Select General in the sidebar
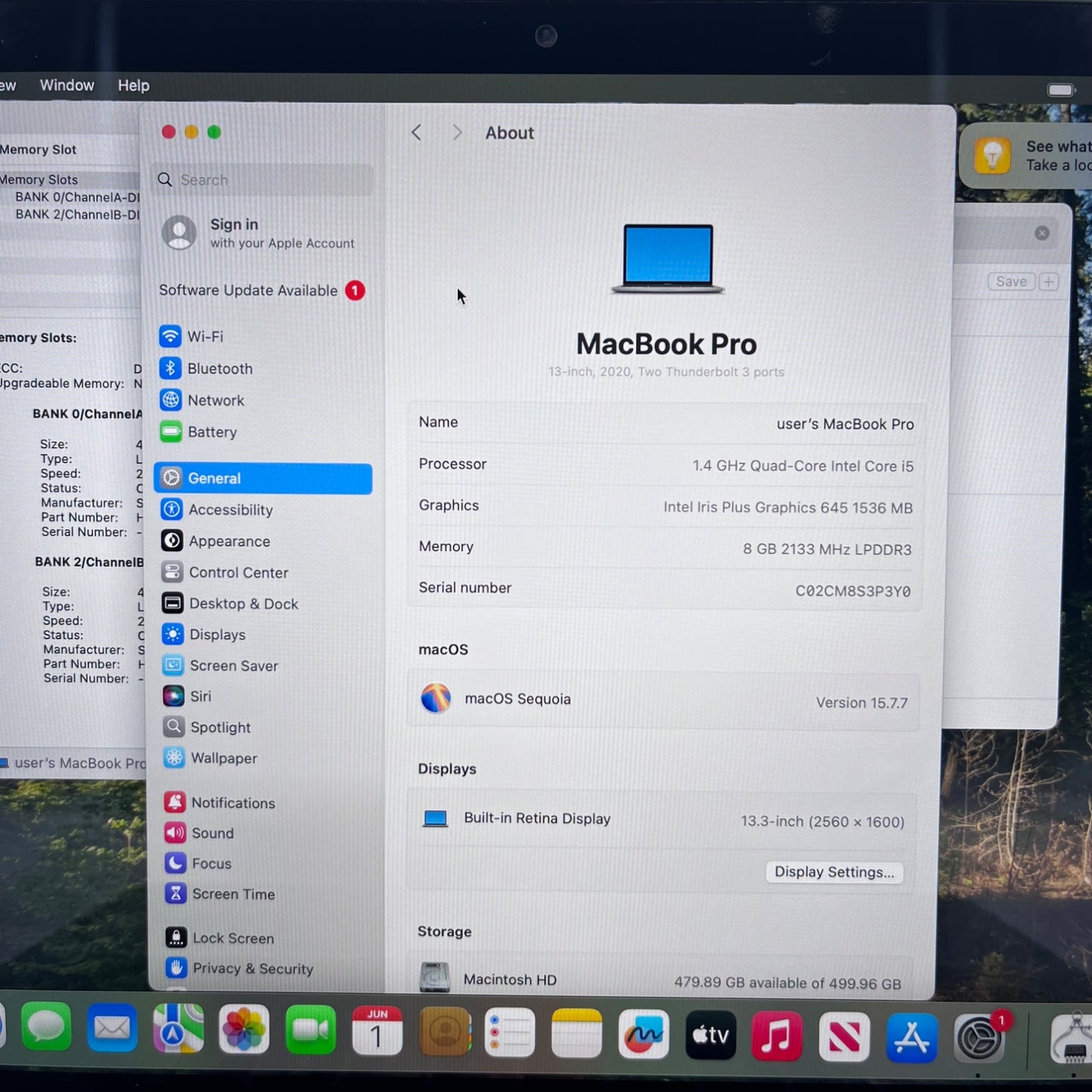 pos(263,478)
